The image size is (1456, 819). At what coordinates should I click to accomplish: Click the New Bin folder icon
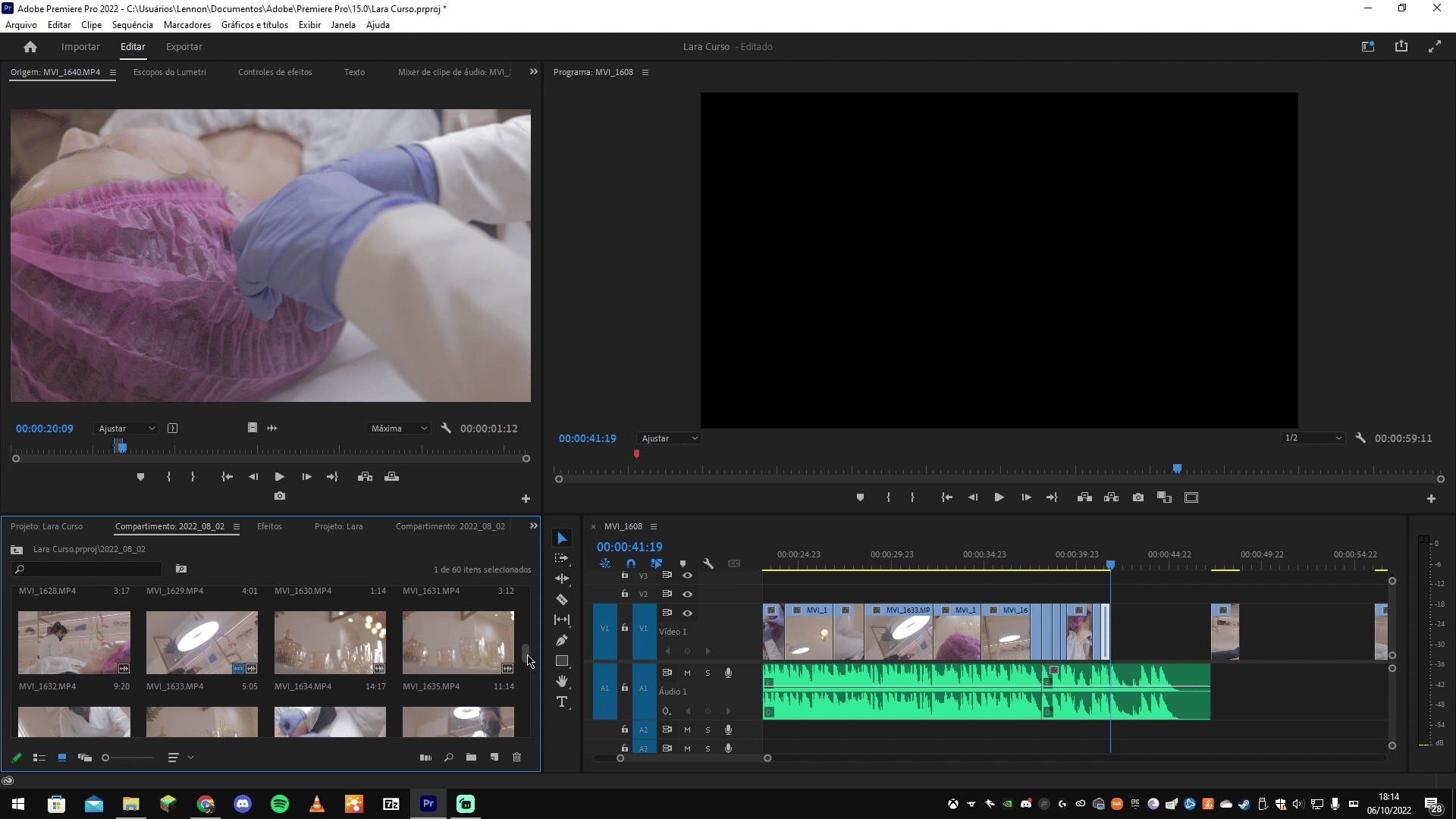471,757
